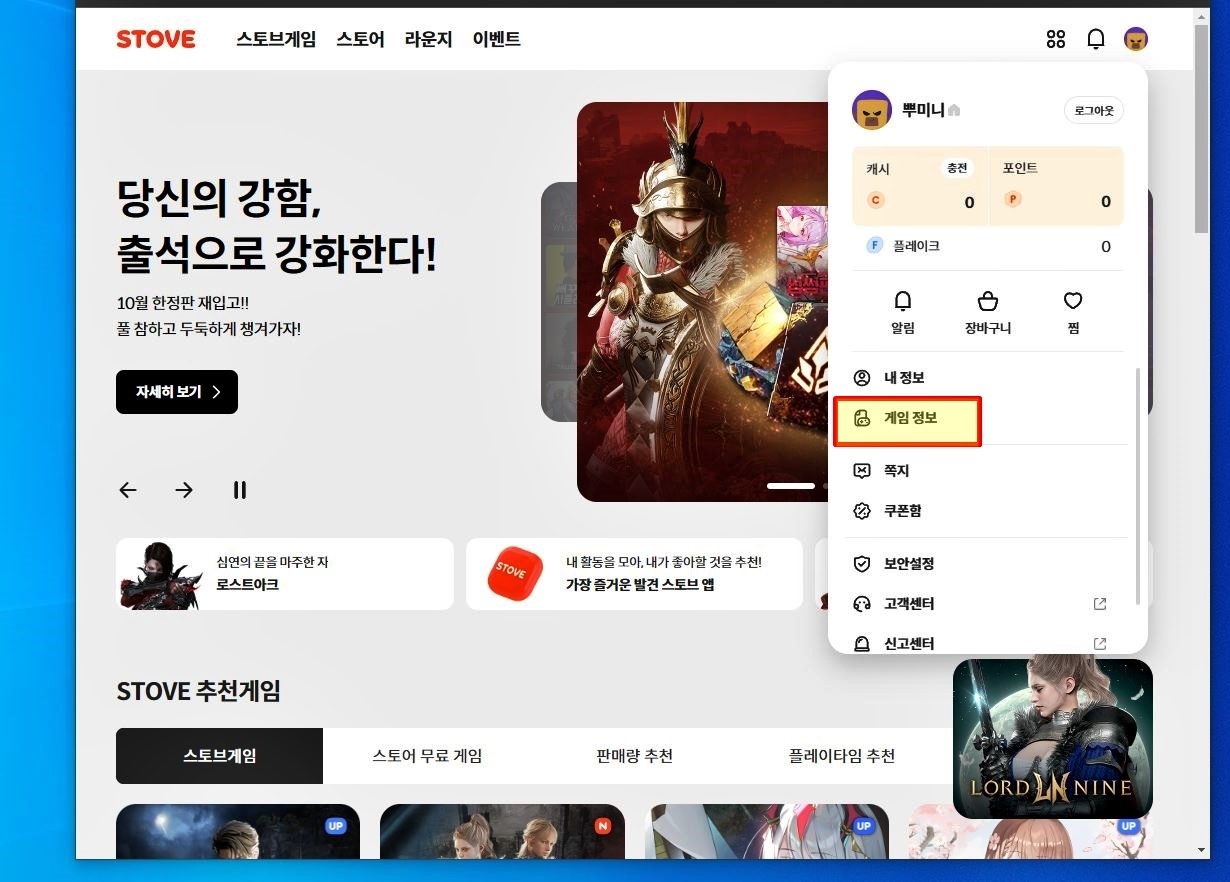The width and height of the screenshot is (1230, 882).
Task: Go to next banner with right arrow
Action: [x=184, y=490]
